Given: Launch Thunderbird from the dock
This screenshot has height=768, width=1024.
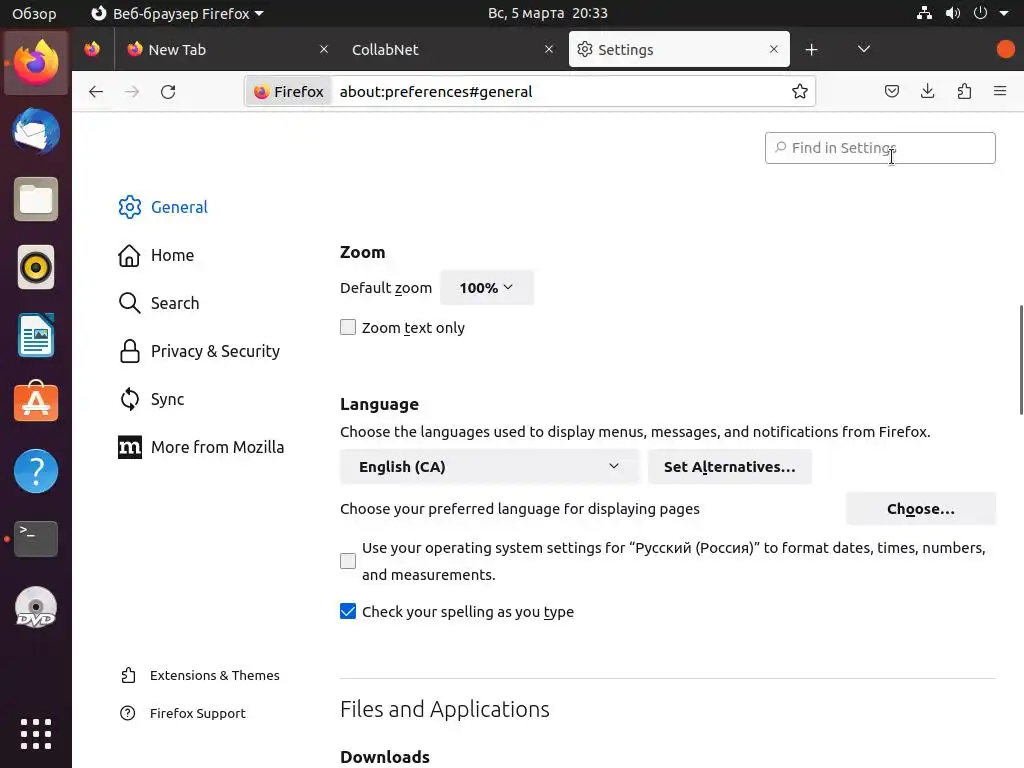Looking at the screenshot, I should point(36,132).
